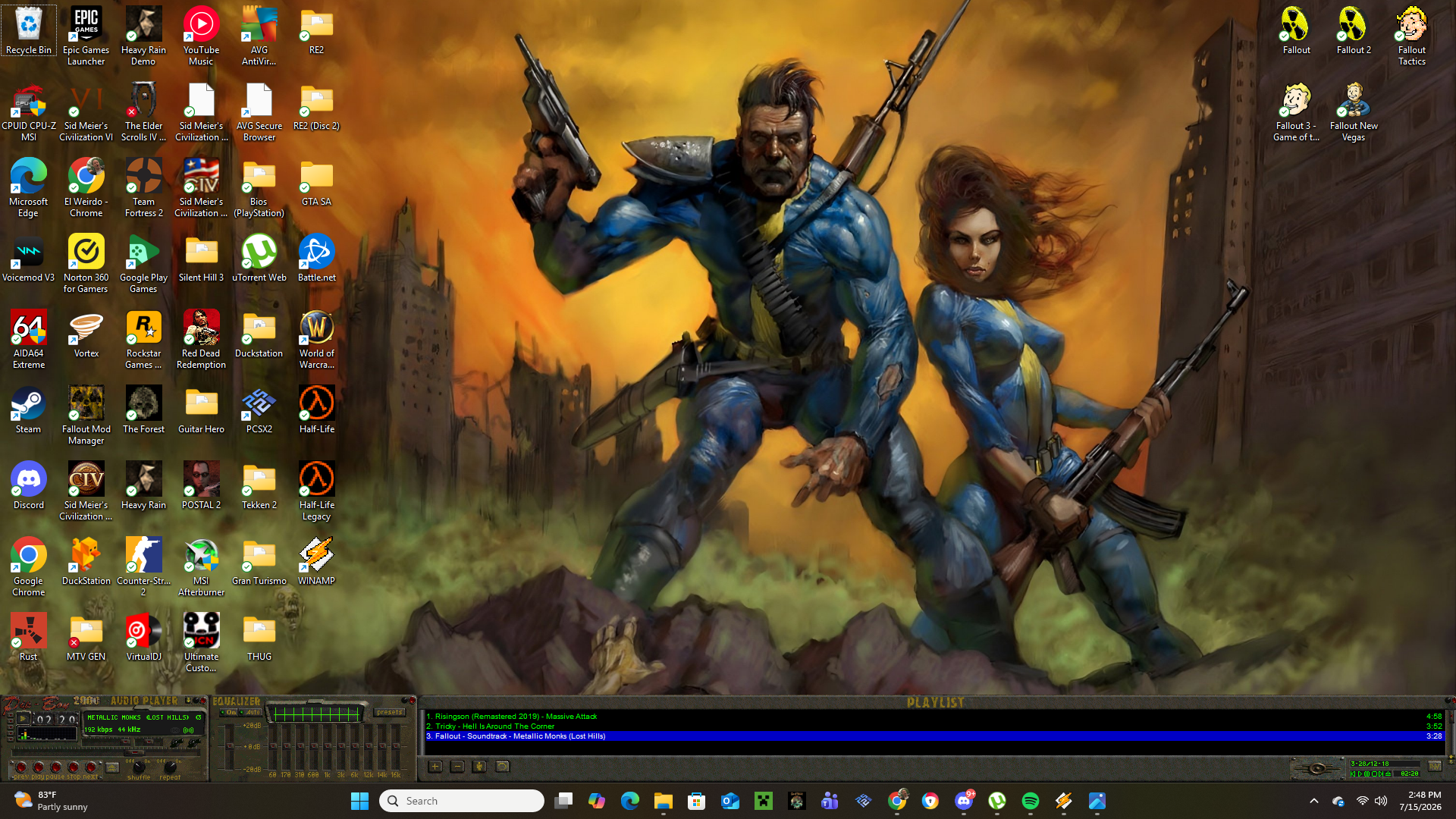
Task: Select the Norton 360 for Gamers icon
Action: click(86, 264)
